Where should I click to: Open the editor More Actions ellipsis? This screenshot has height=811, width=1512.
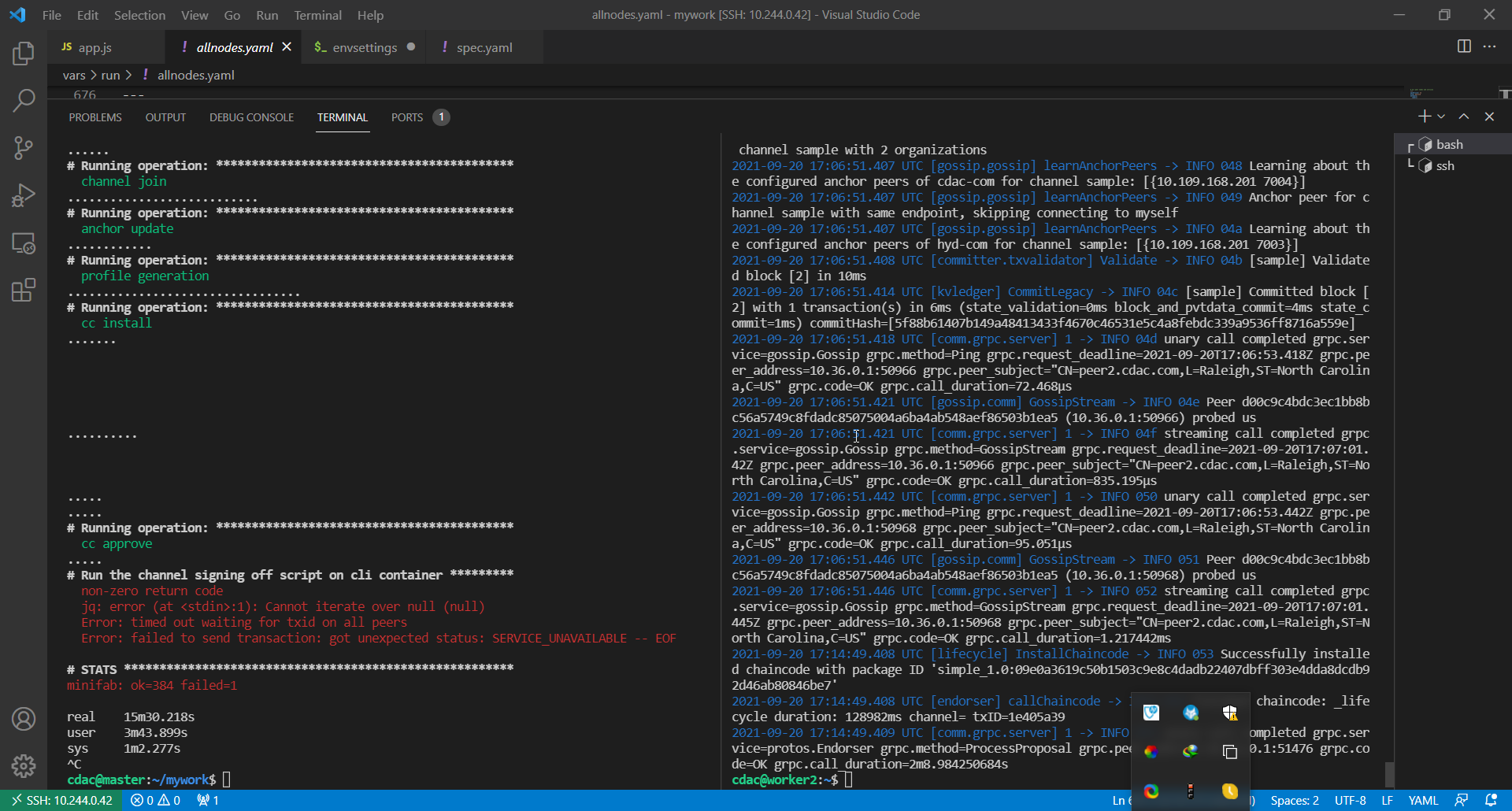[1489, 46]
